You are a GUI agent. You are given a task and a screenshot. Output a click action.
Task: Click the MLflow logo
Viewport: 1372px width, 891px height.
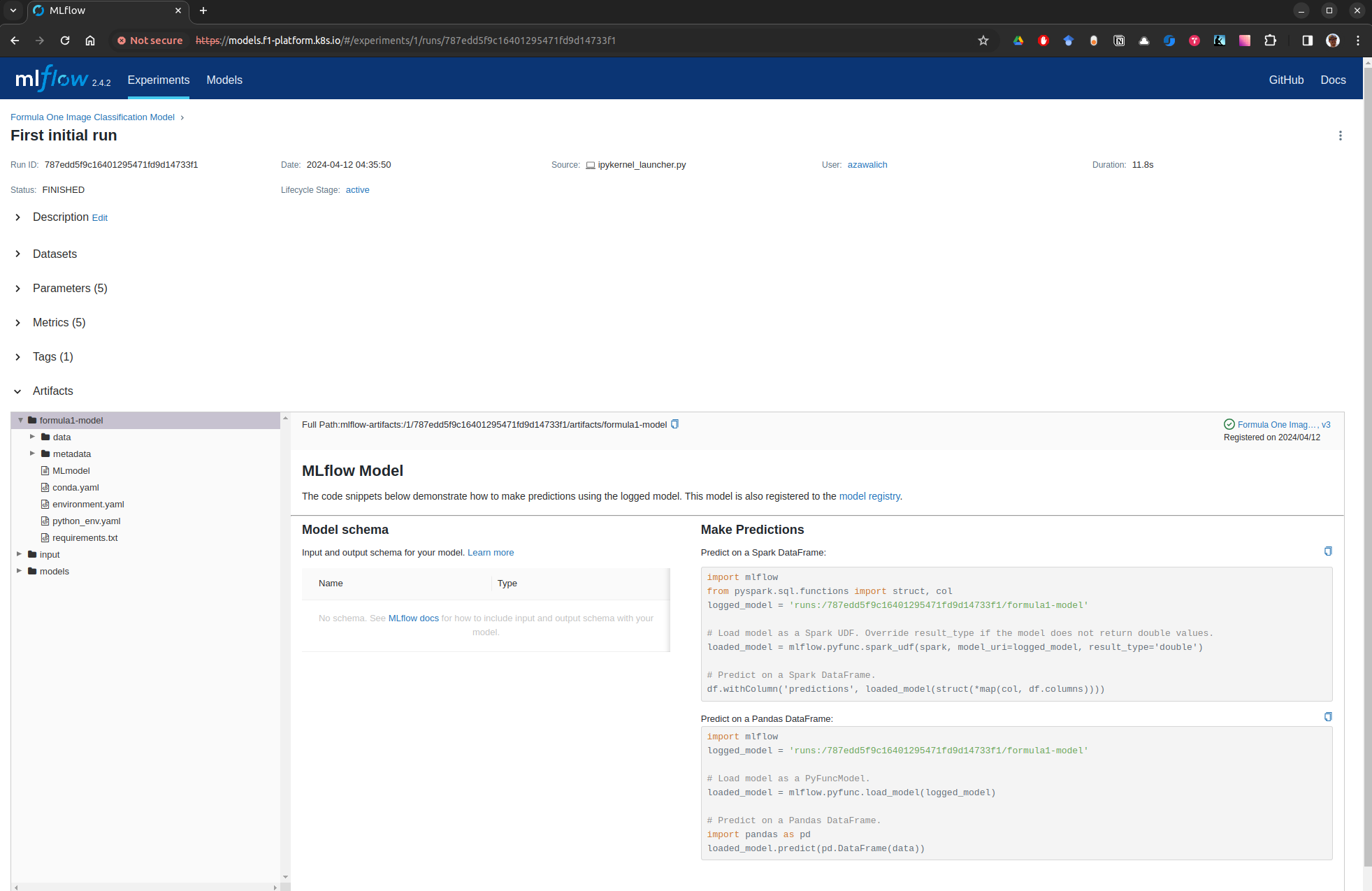(52, 79)
